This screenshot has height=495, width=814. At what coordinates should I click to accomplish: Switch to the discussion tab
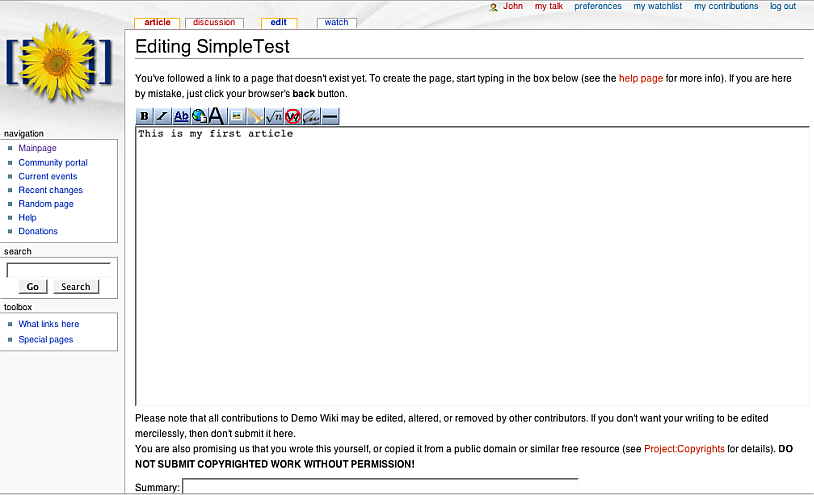click(x=214, y=22)
